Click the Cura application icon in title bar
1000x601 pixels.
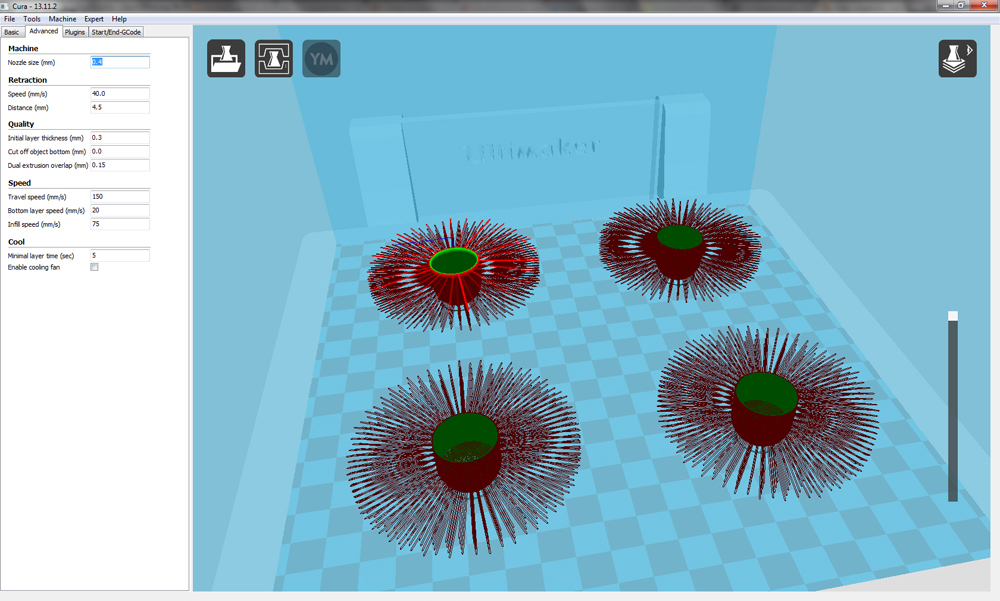tap(6, 6)
